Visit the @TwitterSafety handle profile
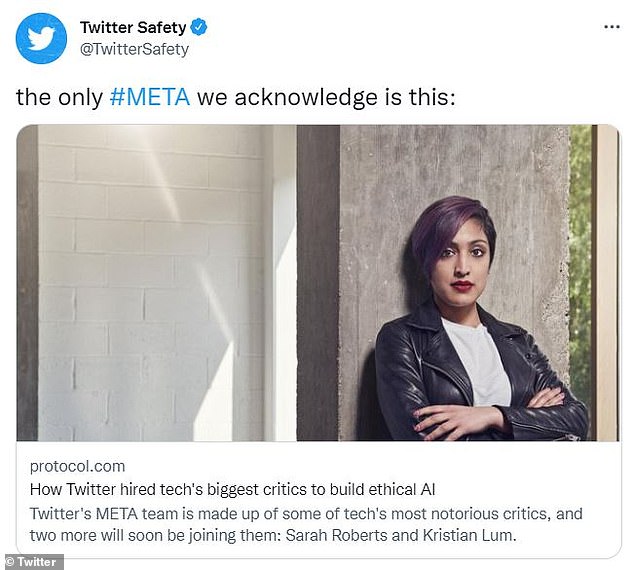The width and height of the screenshot is (633, 570). [134, 48]
